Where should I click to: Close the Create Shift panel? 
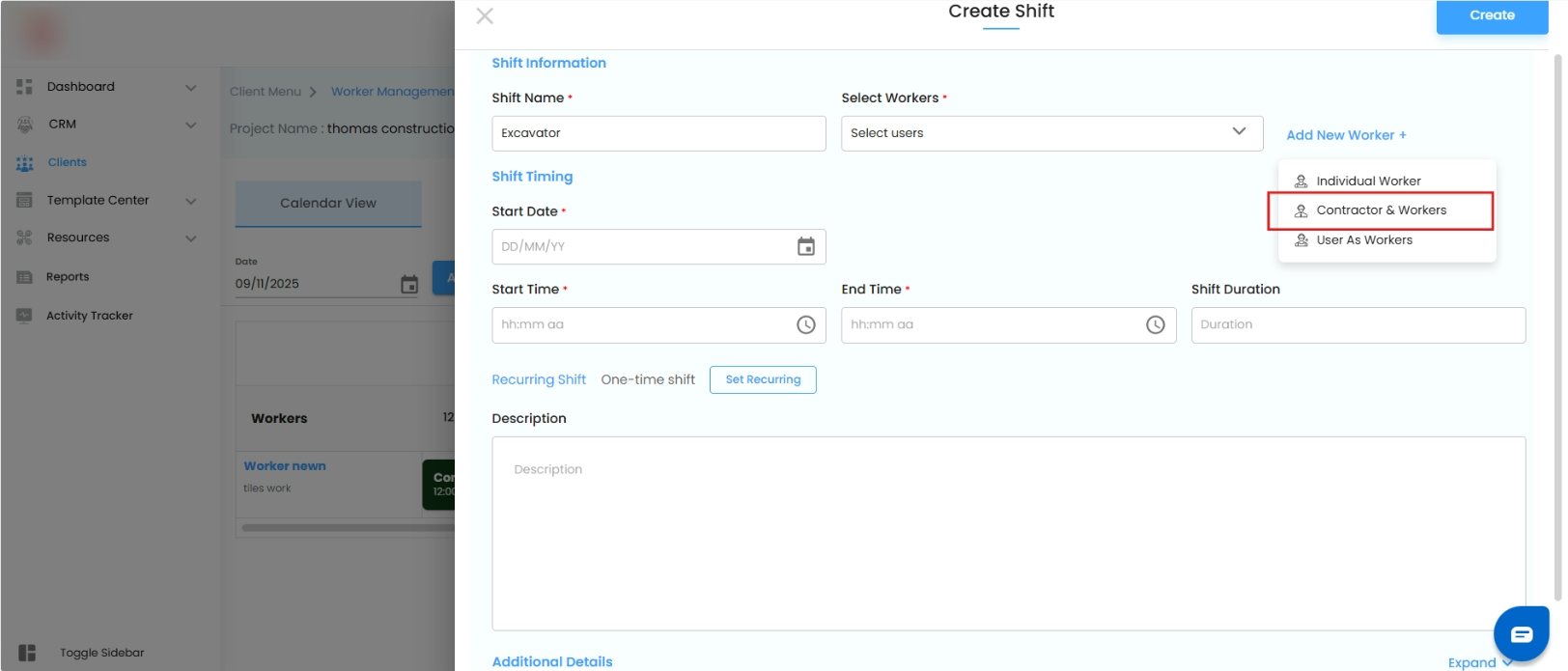tap(485, 15)
